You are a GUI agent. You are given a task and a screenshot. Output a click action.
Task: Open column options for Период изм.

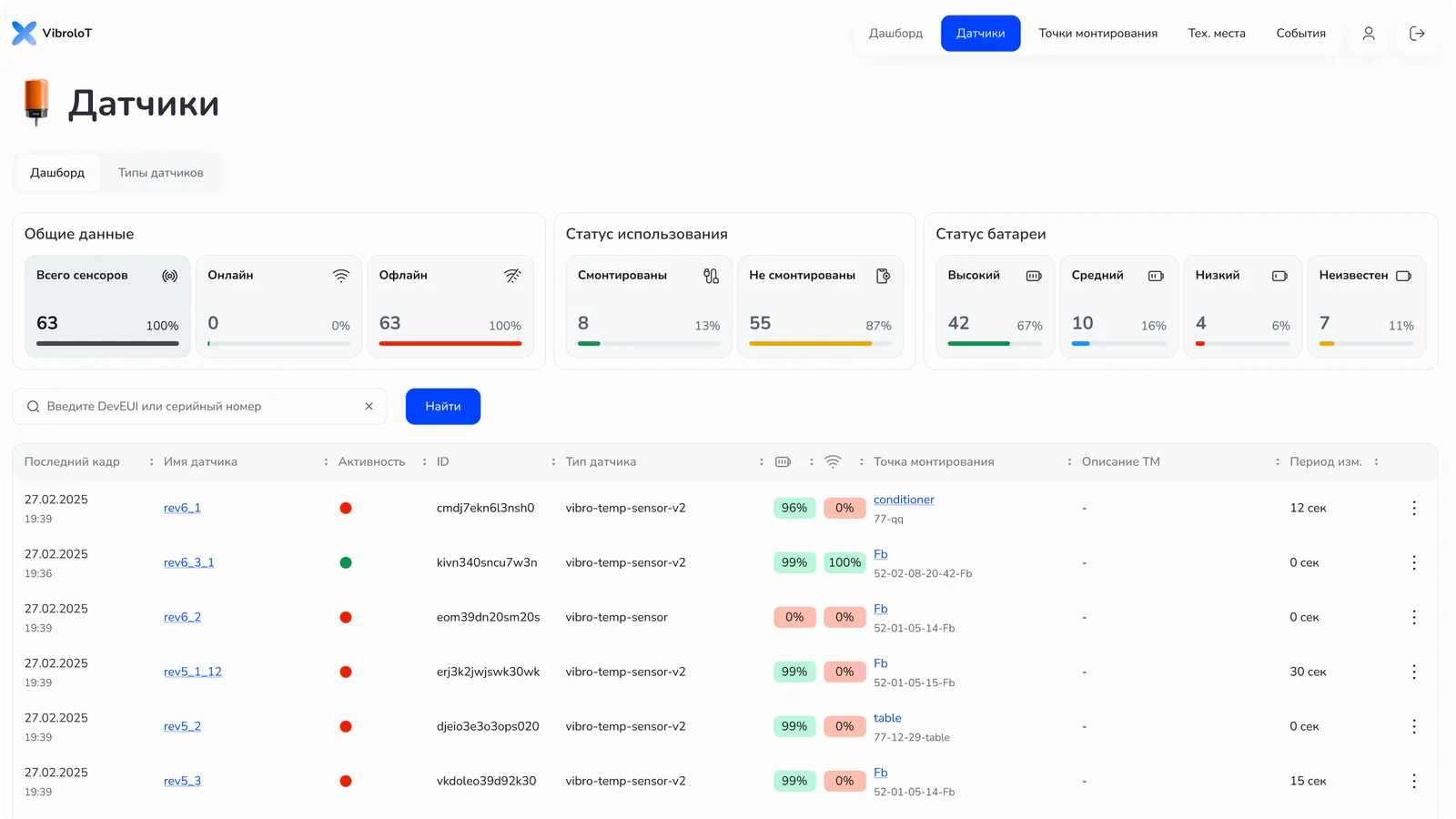(x=1376, y=462)
